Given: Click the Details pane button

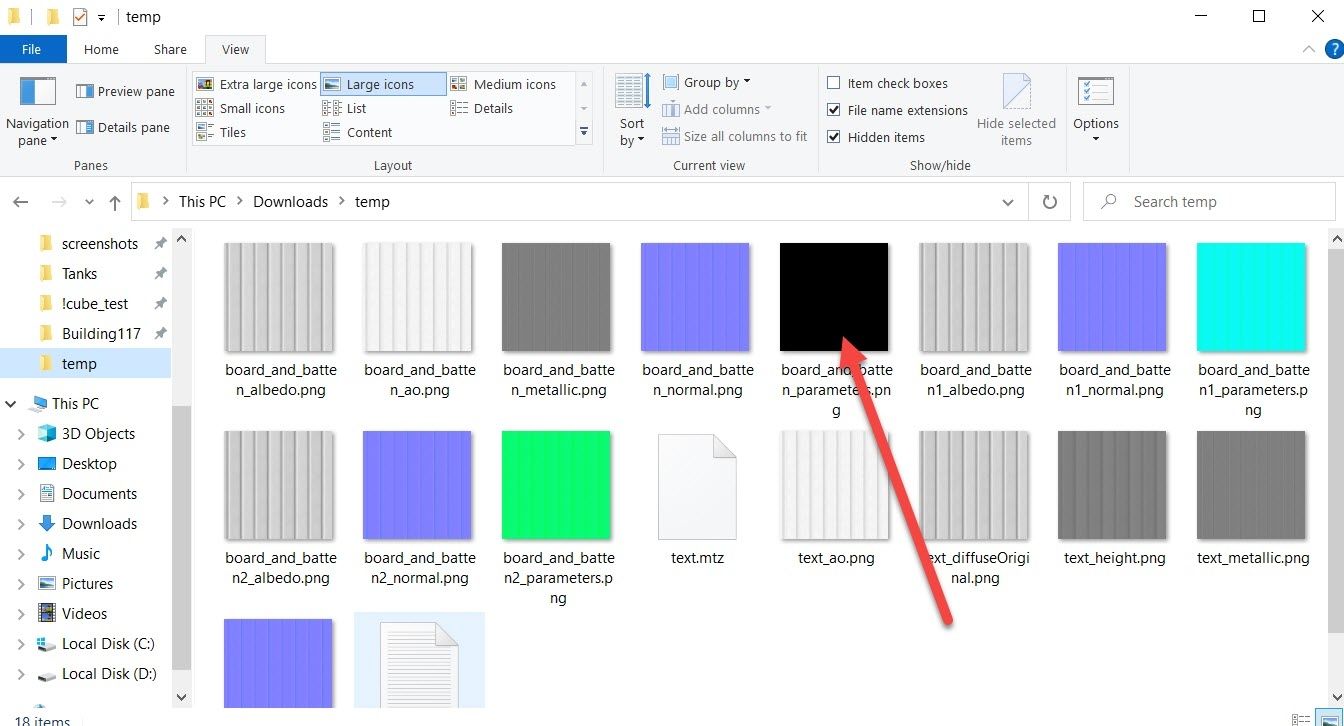Looking at the screenshot, I should (x=125, y=127).
